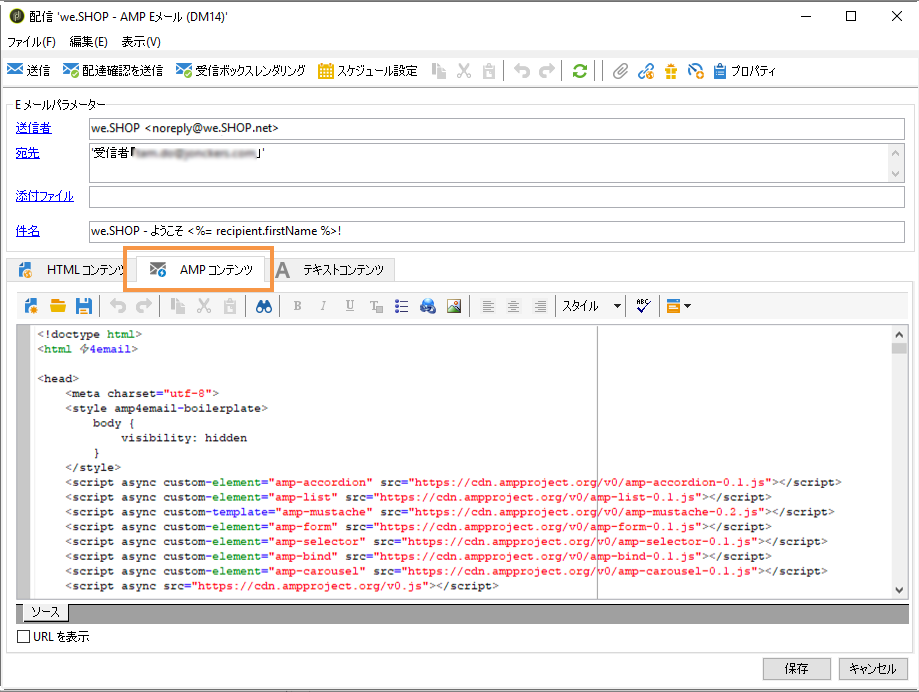Toggle italic formatting
Screen dimensions: 919x692
click(x=323, y=305)
